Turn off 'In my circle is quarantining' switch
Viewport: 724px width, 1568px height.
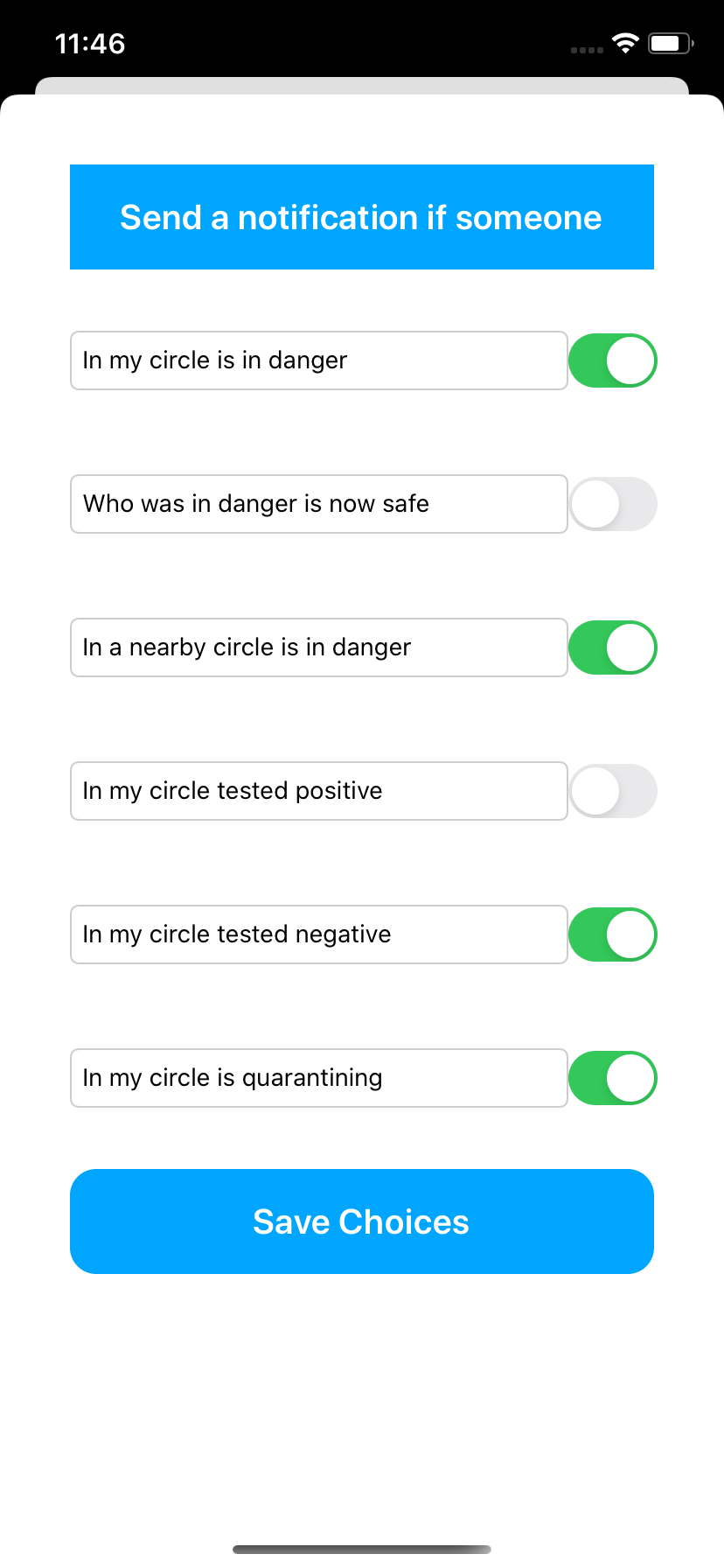[612, 1078]
